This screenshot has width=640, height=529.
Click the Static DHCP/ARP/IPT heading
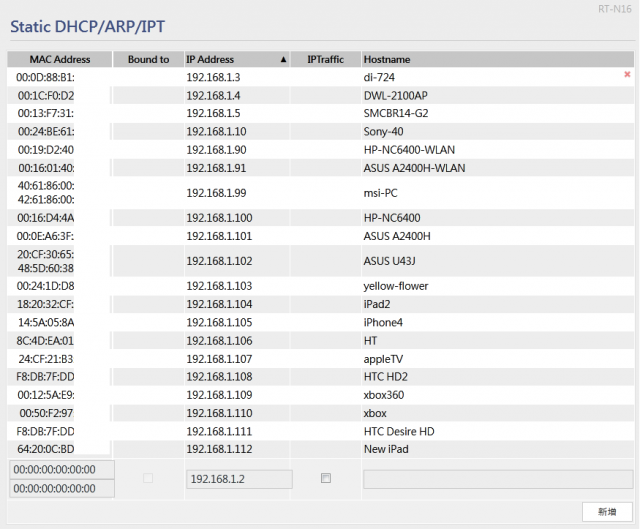point(87,27)
